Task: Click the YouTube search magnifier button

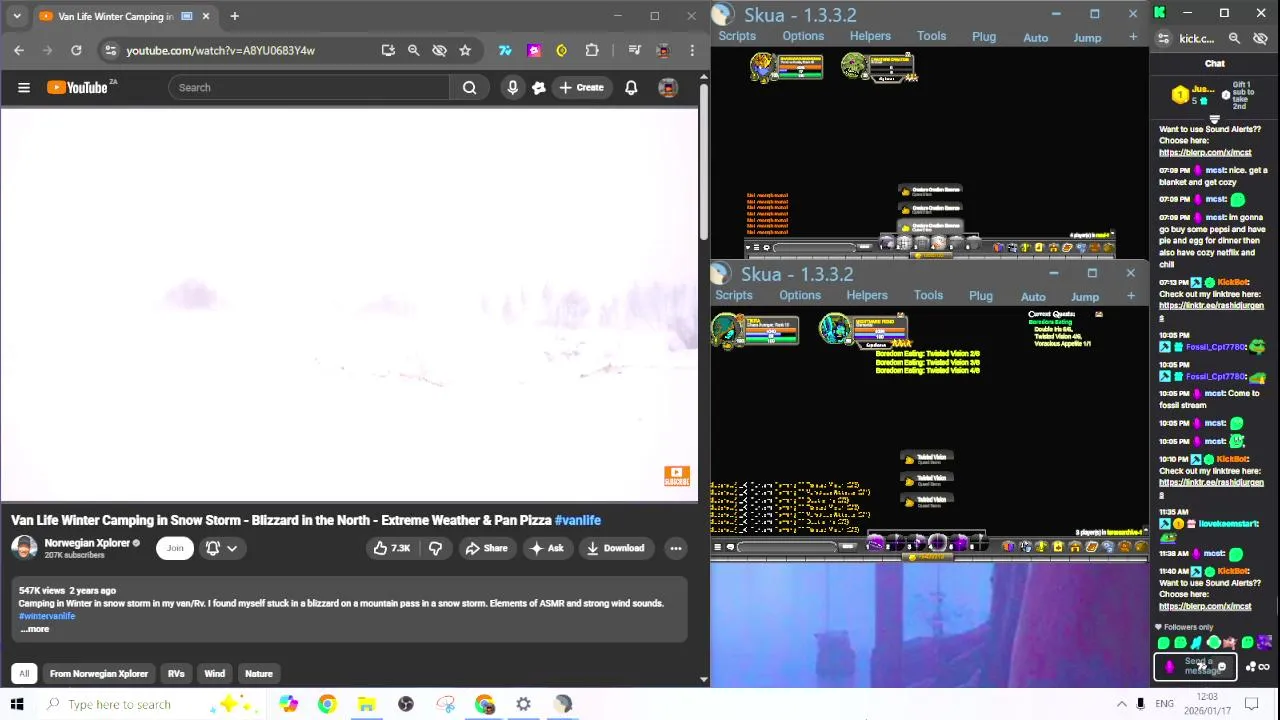Action: point(469,88)
